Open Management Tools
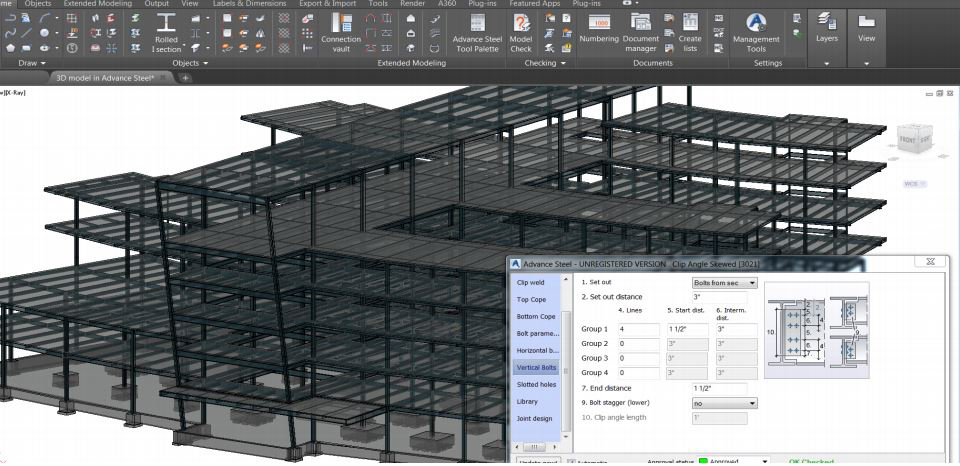This screenshot has width=960, height=466. [756, 32]
